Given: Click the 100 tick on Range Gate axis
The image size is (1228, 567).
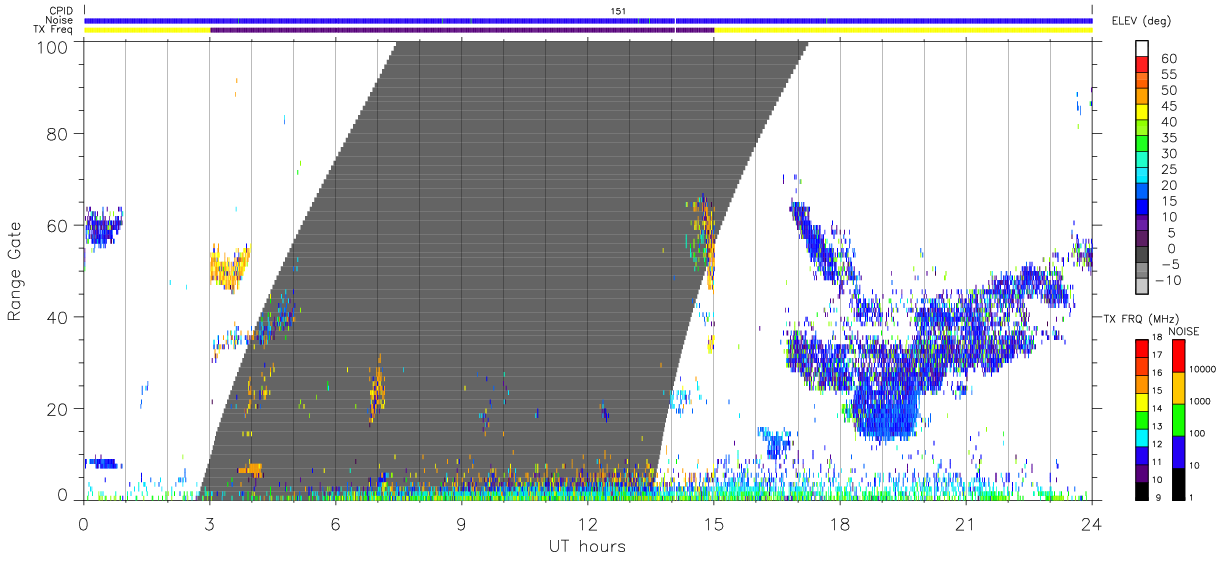Looking at the screenshot, I should click(x=52, y=46).
